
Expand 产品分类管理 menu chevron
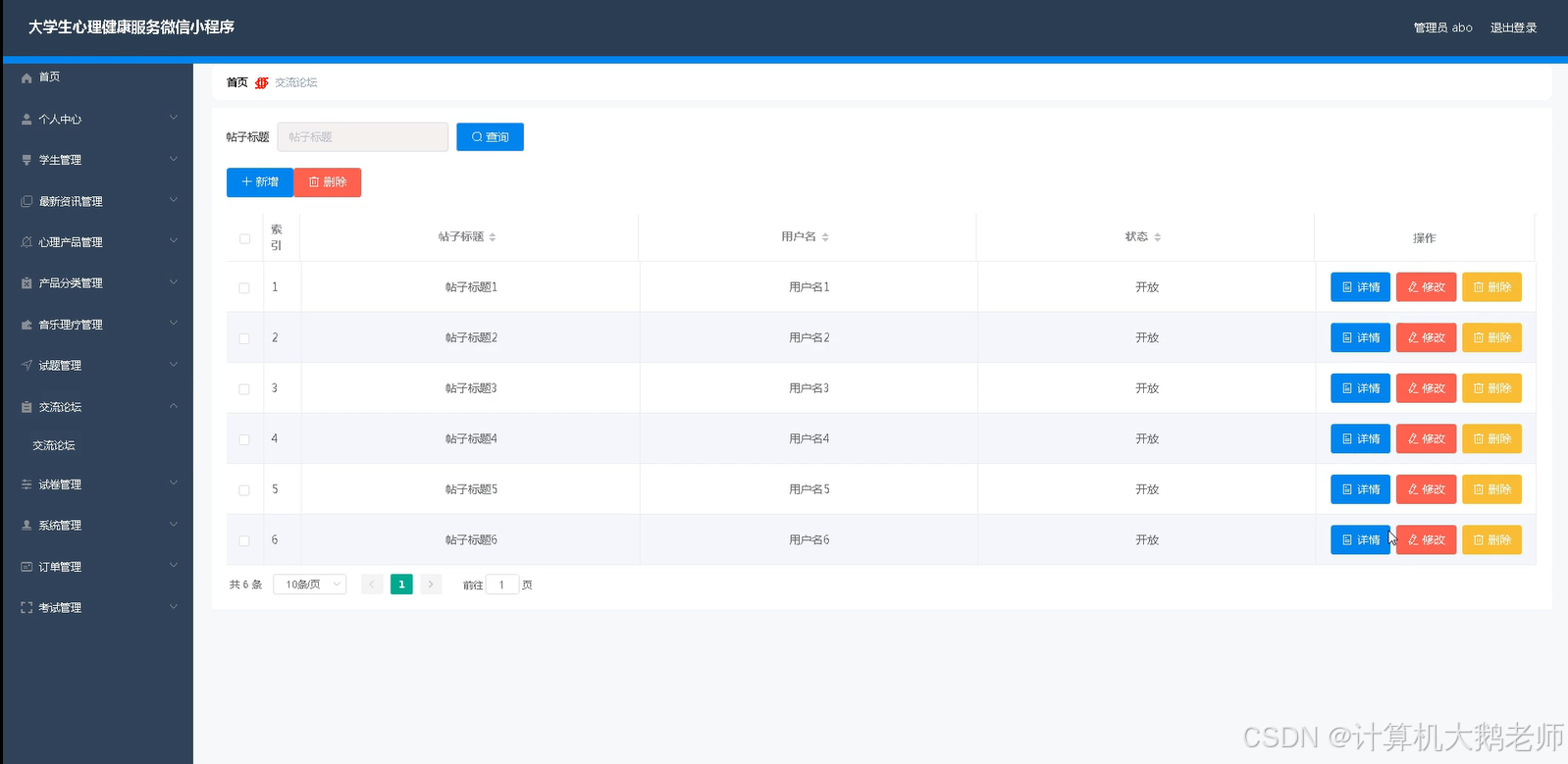click(x=174, y=282)
